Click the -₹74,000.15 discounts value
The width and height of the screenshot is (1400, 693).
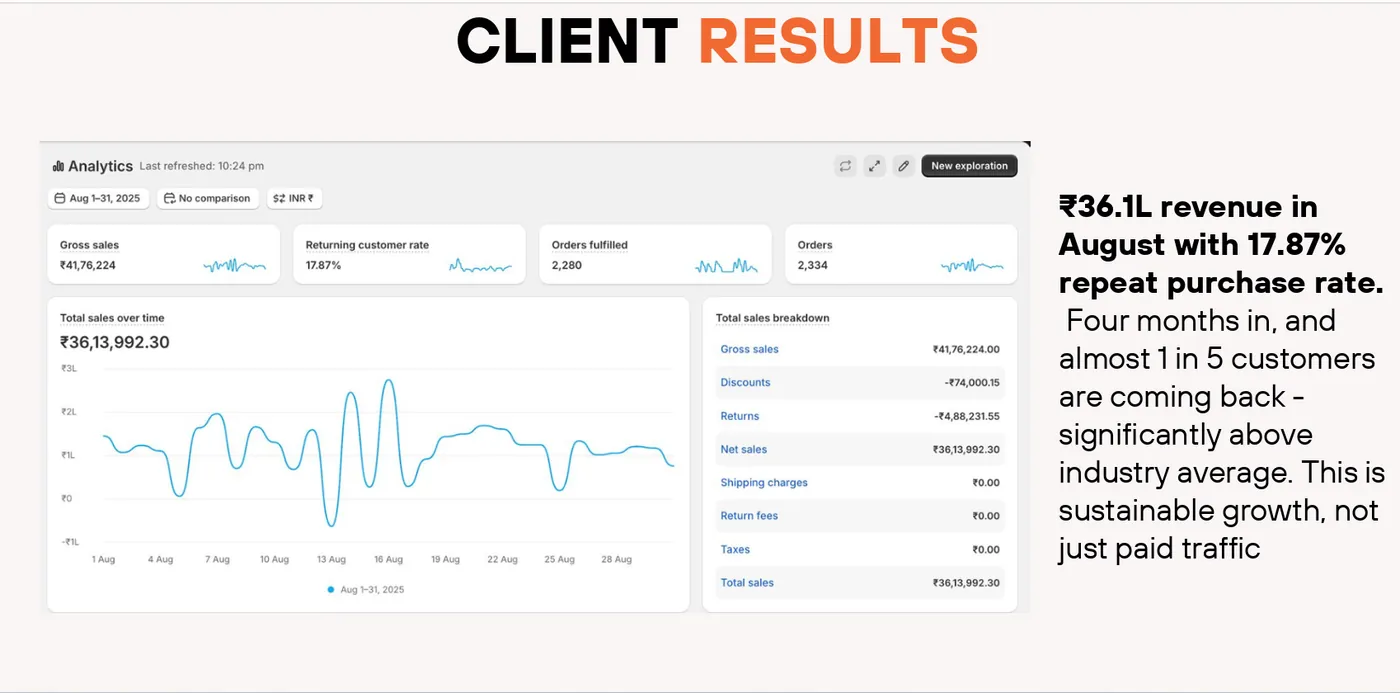pyautogui.click(x=972, y=382)
